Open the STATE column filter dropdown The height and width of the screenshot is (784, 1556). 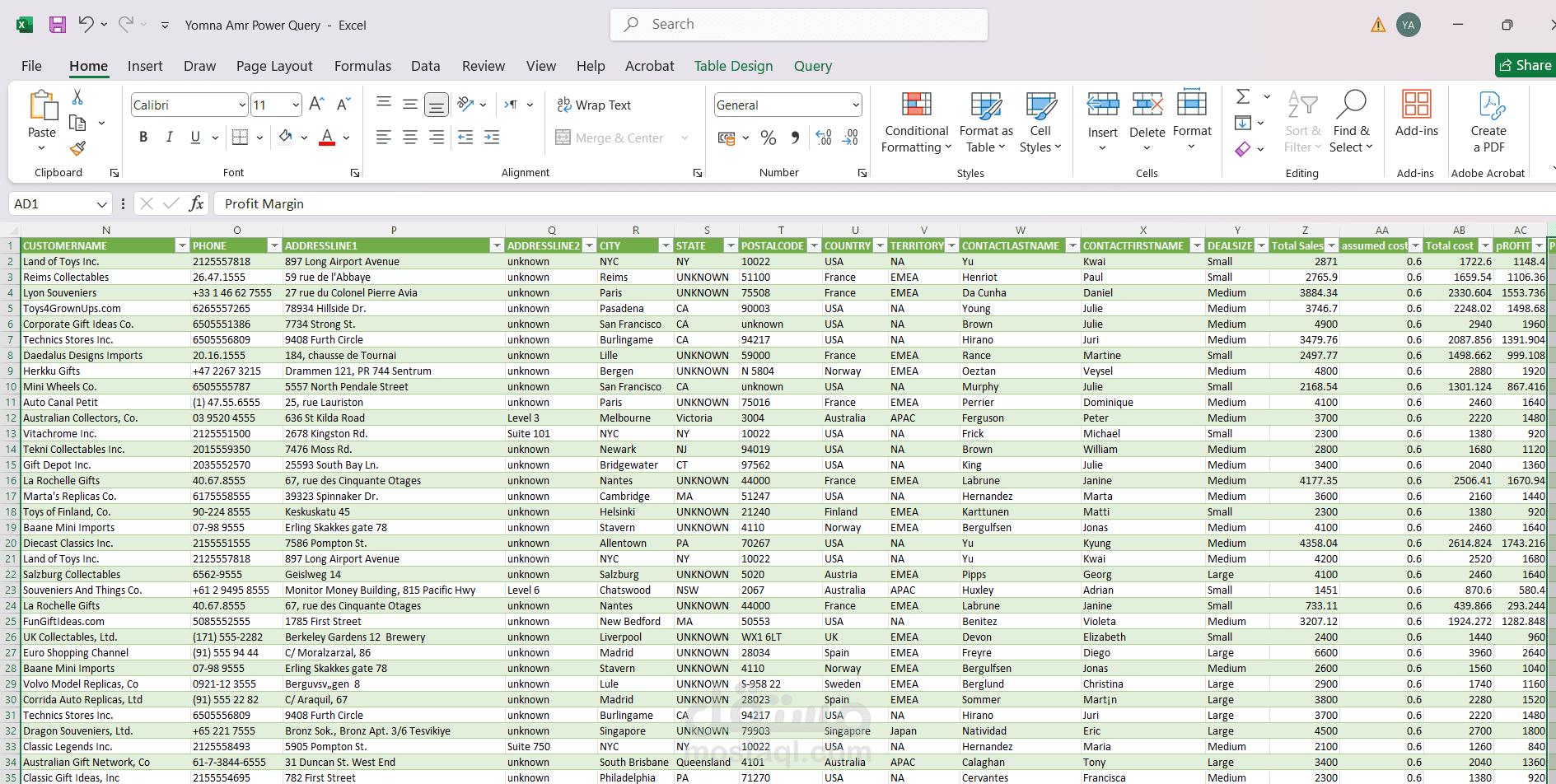pyautogui.click(x=730, y=245)
